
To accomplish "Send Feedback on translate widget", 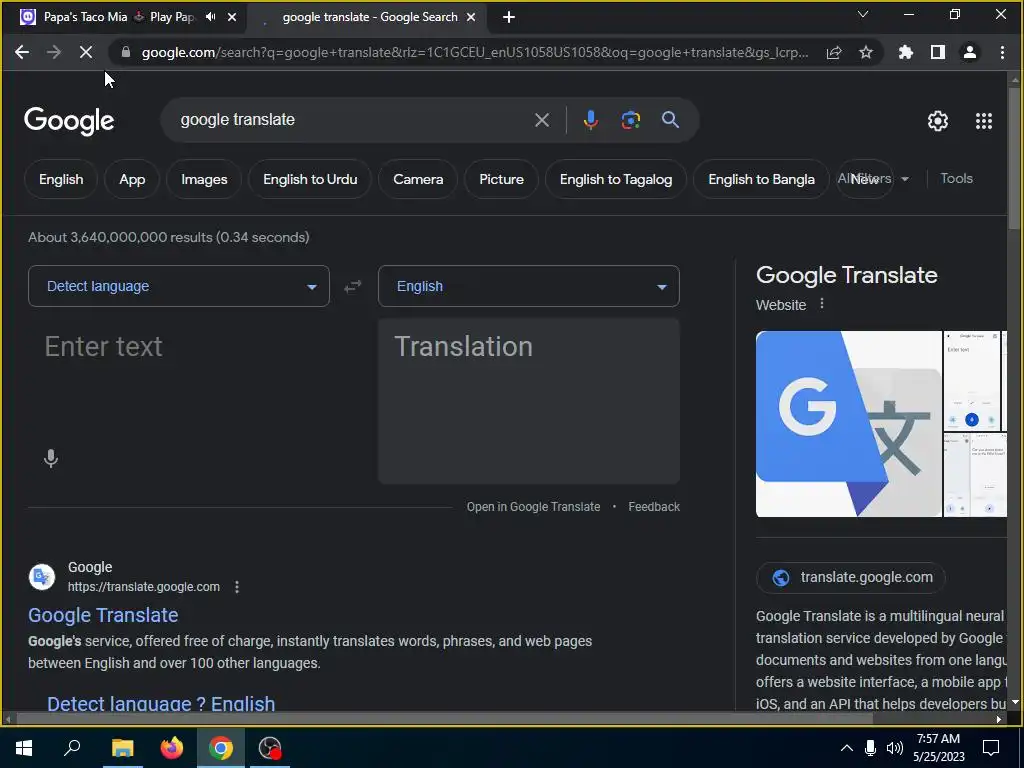I will (x=654, y=507).
